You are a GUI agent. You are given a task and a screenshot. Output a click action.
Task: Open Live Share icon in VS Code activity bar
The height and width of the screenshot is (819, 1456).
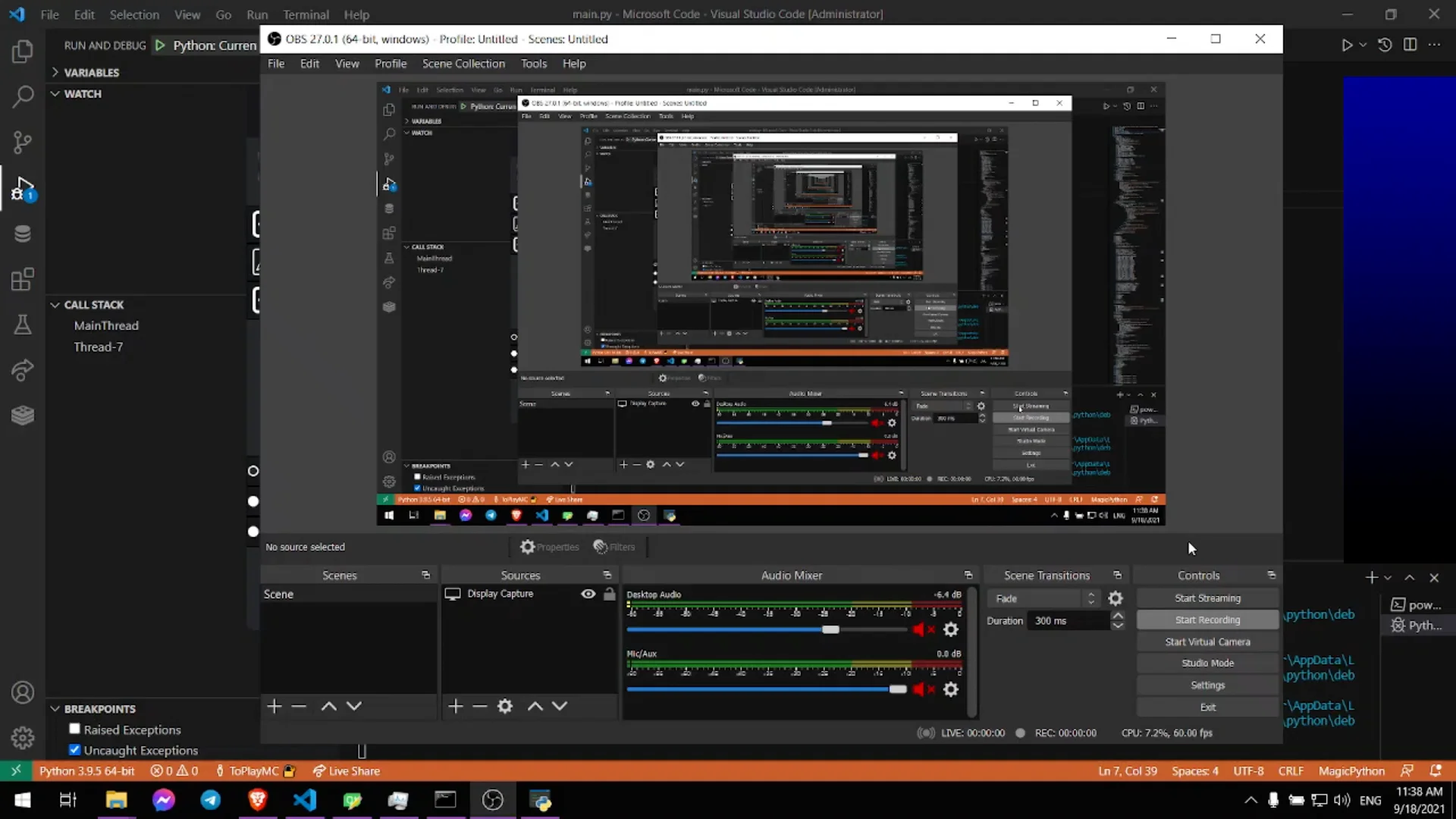tap(23, 370)
